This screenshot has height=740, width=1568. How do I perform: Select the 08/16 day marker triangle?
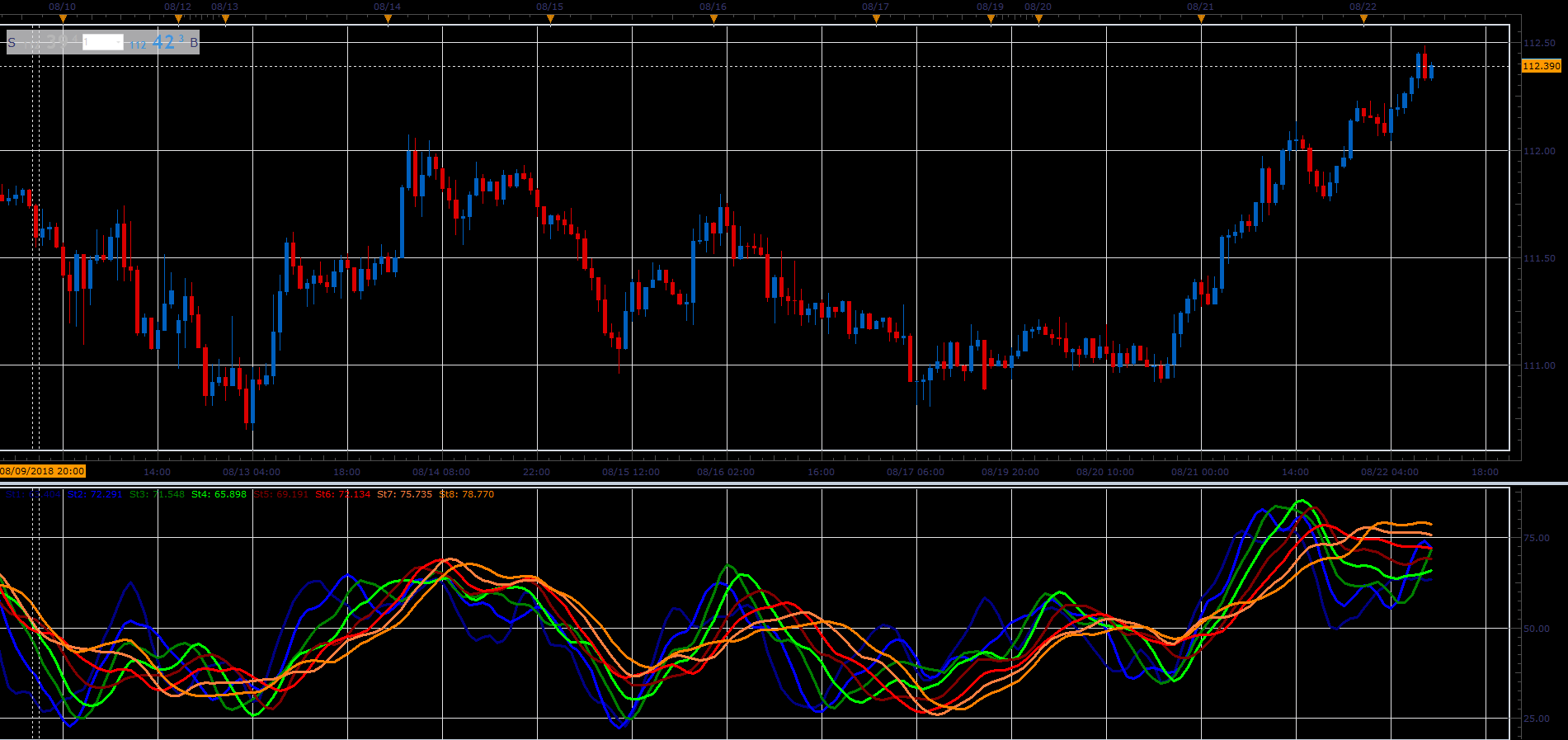[x=713, y=19]
